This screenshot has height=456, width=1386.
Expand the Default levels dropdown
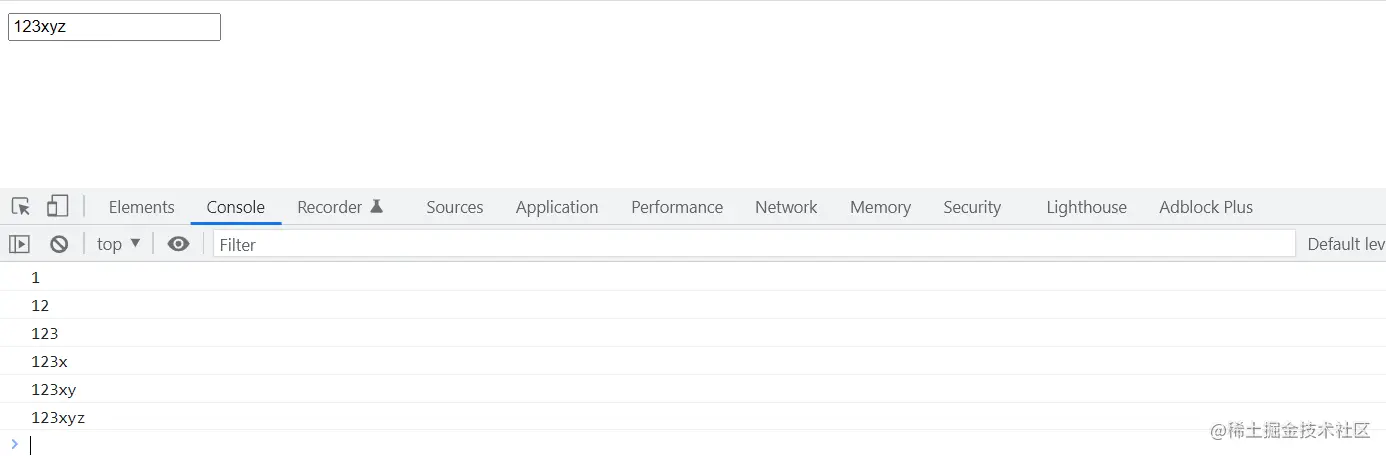click(x=1345, y=244)
